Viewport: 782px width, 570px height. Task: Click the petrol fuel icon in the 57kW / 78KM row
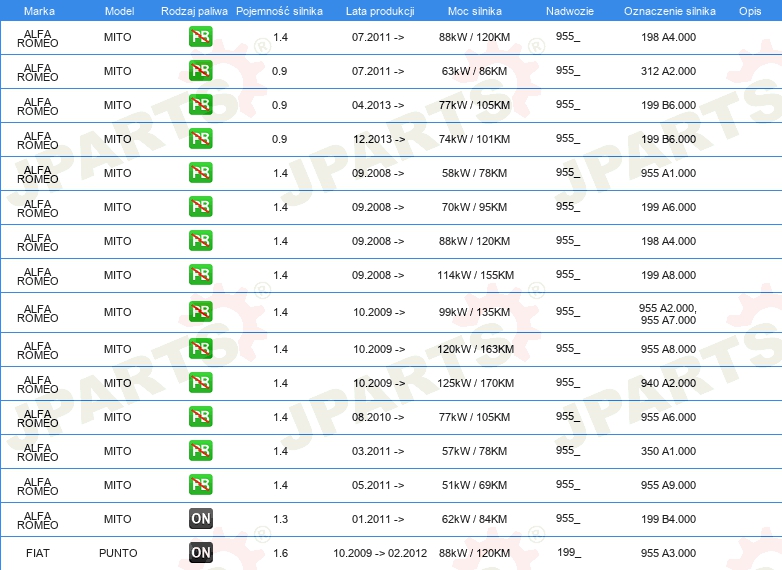coord(200,450)
